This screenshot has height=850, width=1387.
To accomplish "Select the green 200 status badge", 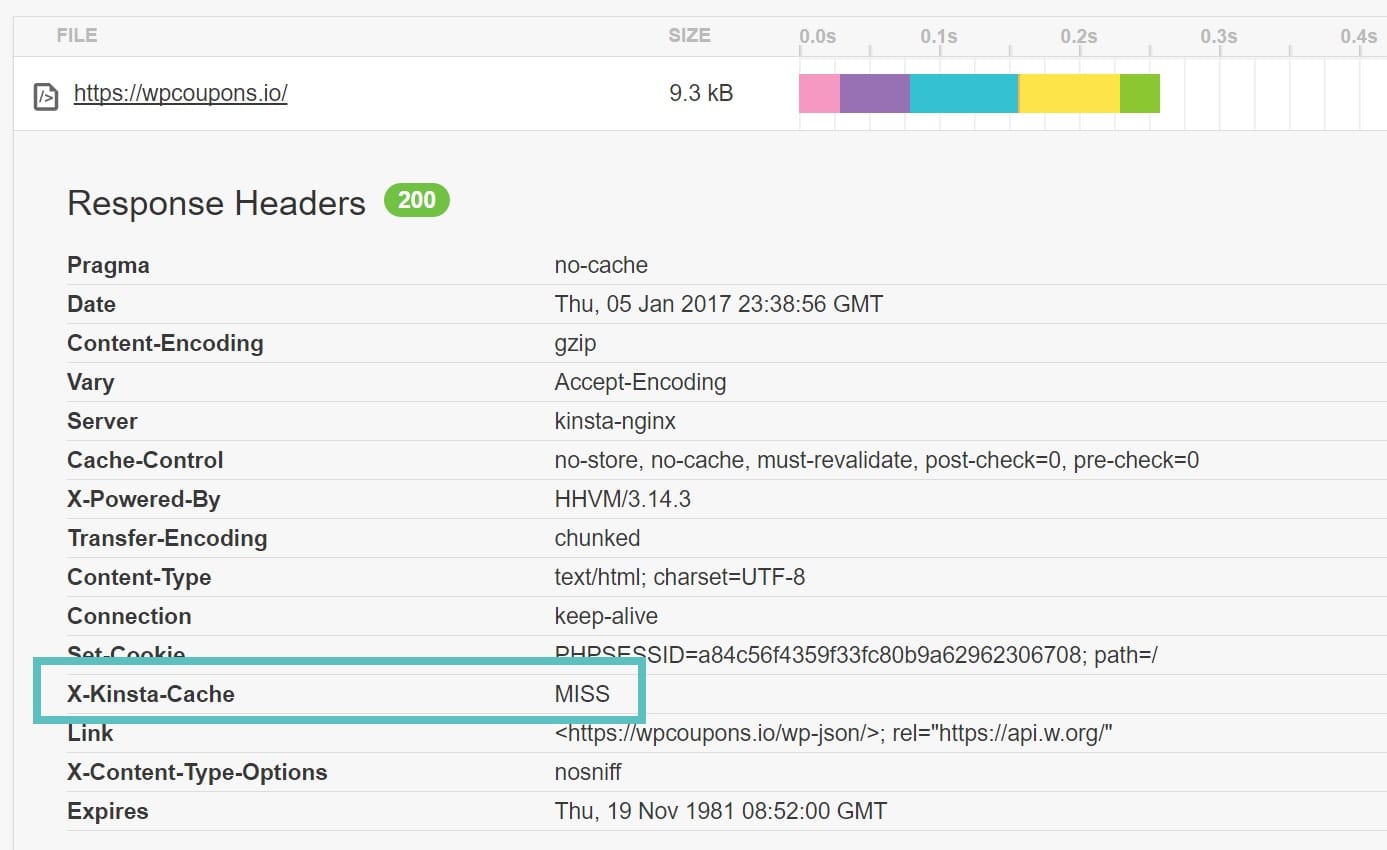I will pyautogui.click(x=416, y=200).
